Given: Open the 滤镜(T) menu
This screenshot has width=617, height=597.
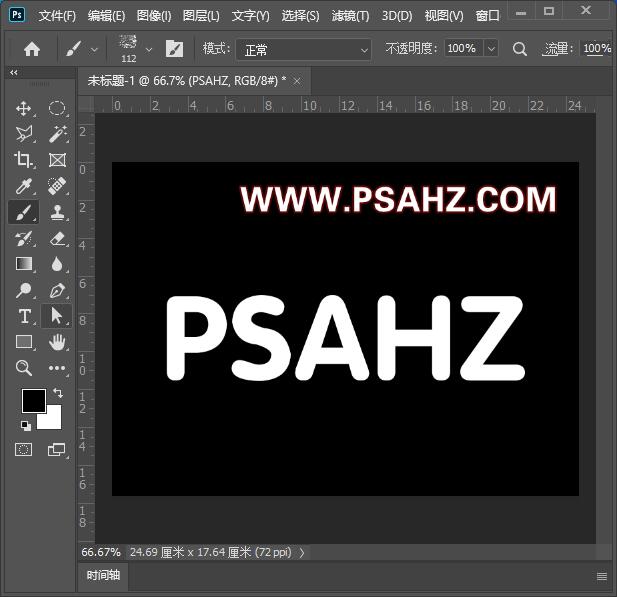Looking at the screenshot, I should (350, 16).
